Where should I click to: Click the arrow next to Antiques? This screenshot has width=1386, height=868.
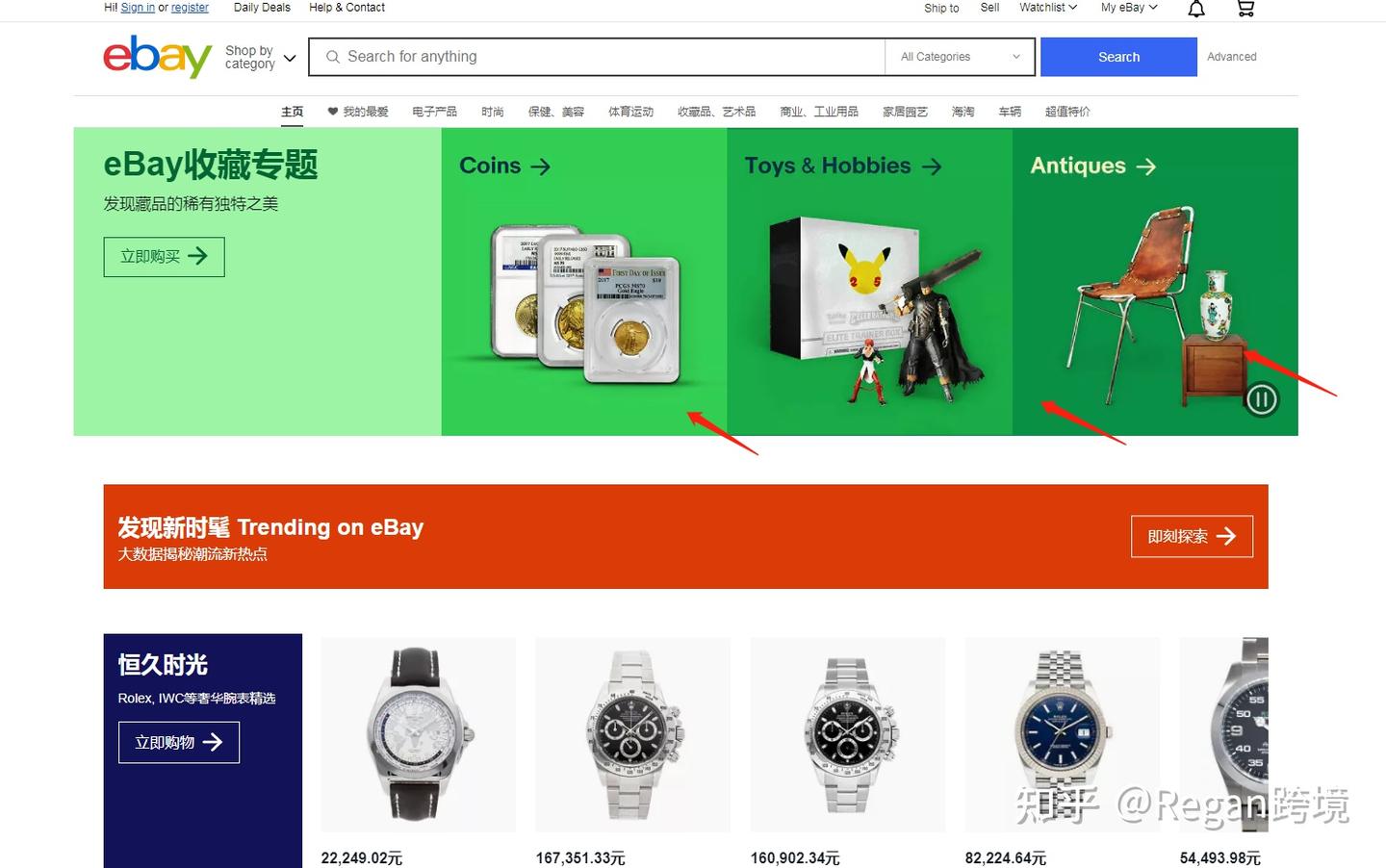[x=1145, y=166]
